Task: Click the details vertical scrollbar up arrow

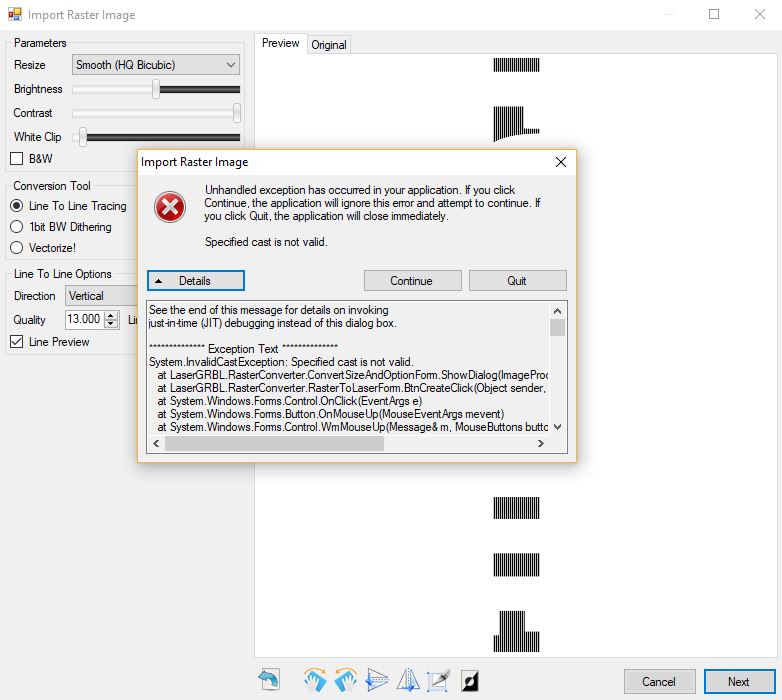Action: click(x=558, y=311)
